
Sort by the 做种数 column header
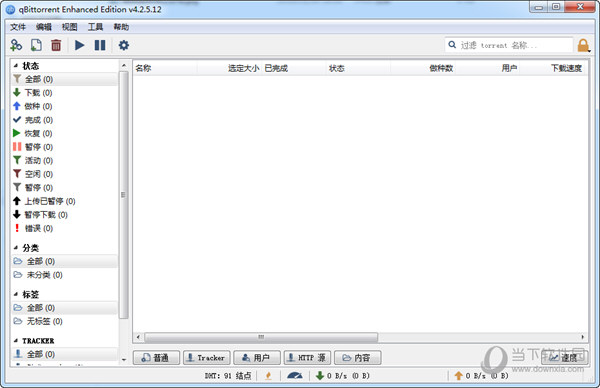[423, 68]
